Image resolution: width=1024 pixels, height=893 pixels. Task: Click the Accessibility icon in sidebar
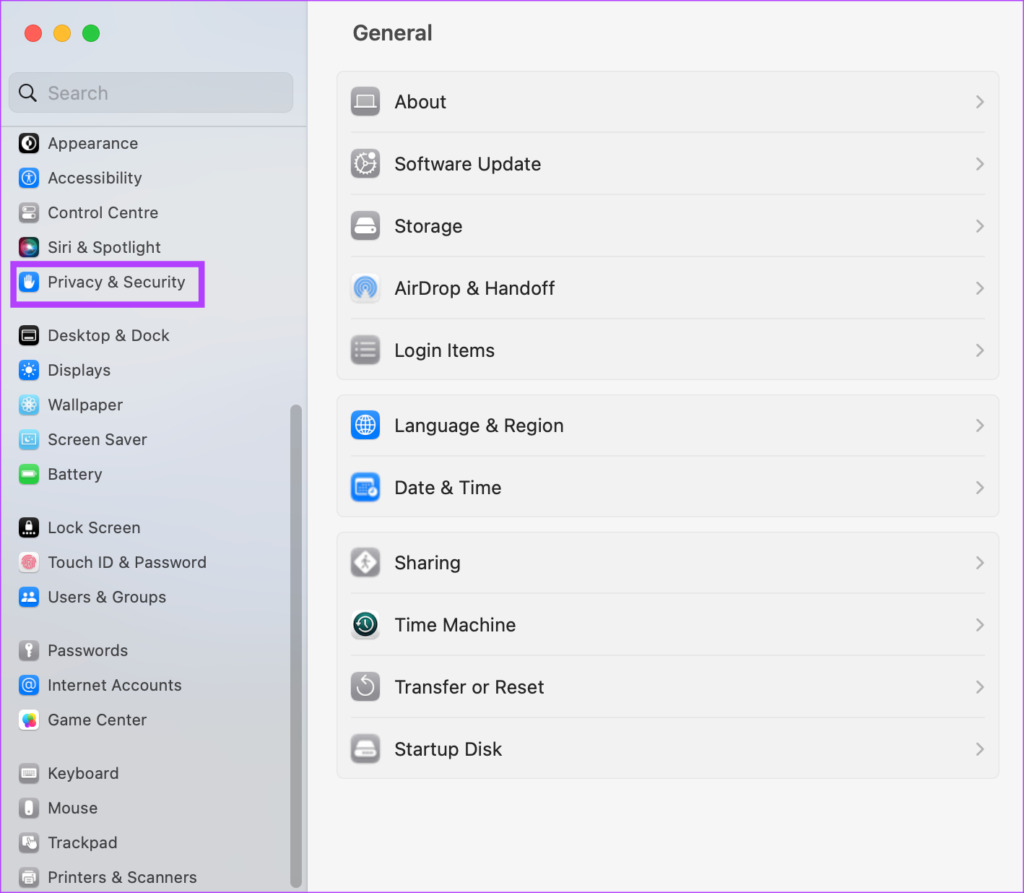click(x=29, y=178)
